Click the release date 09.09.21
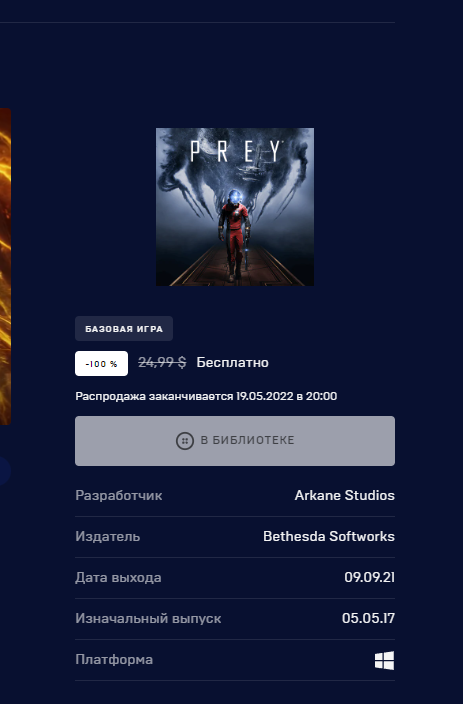This screenshot has height=704, width=463. click(x=370, y=577)
